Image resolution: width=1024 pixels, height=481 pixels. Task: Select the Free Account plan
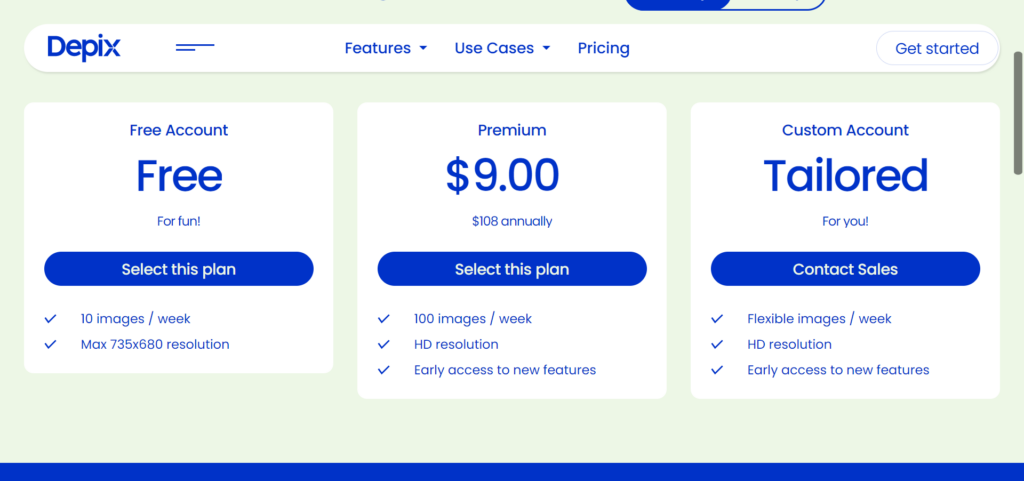pyautogui.click(x=179, y=269)
